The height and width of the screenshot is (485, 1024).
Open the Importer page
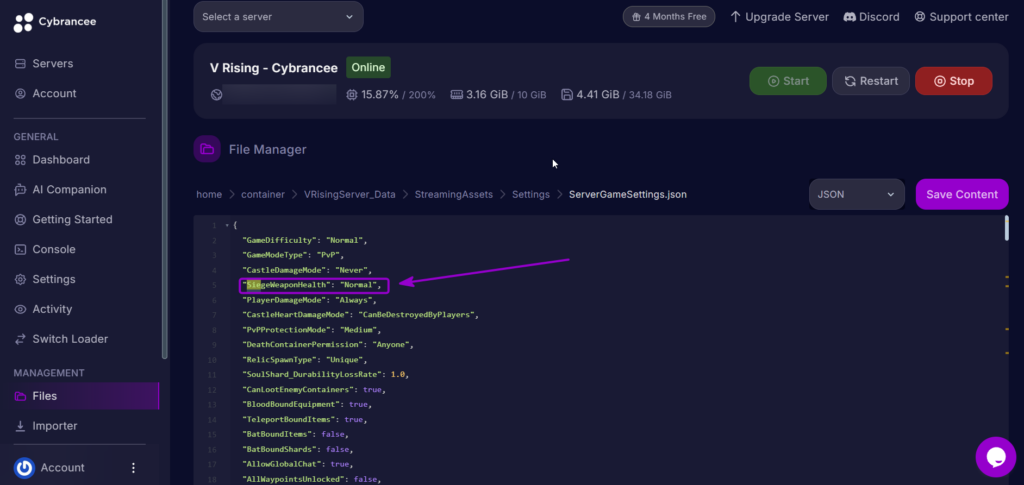pyautogui.click(x=46, y=426)
